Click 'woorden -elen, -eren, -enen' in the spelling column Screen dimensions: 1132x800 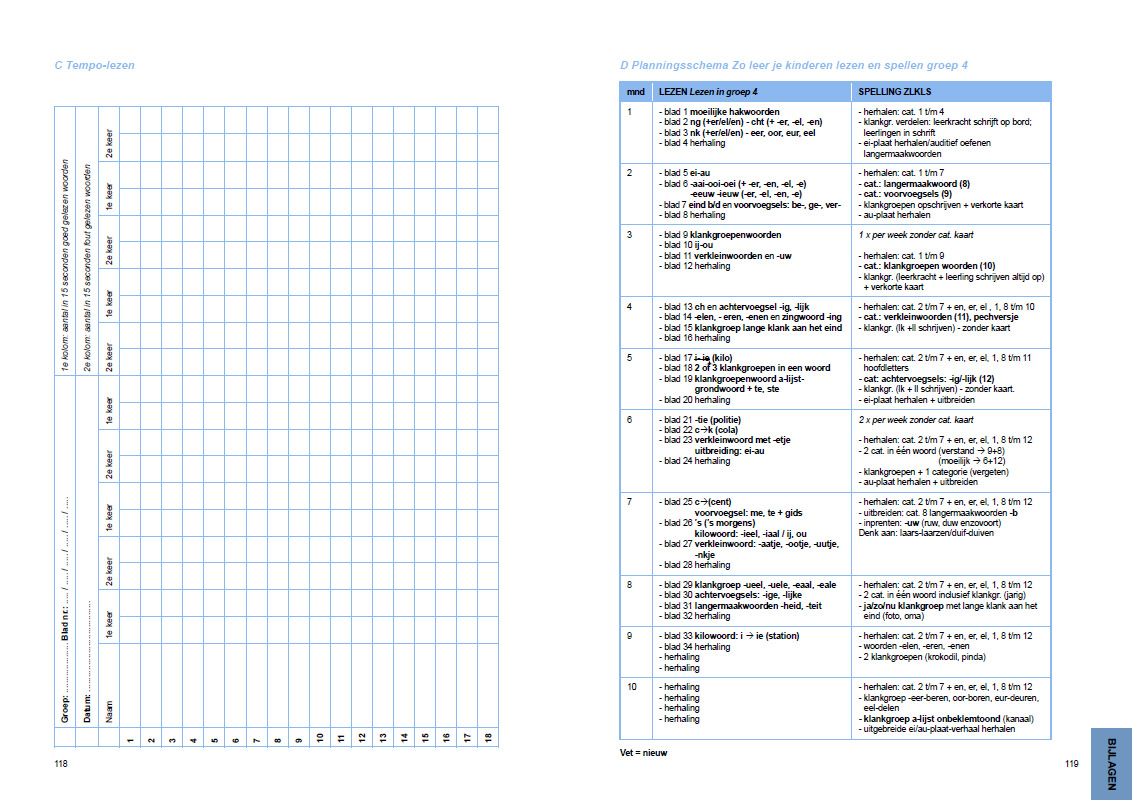(916, 646)
